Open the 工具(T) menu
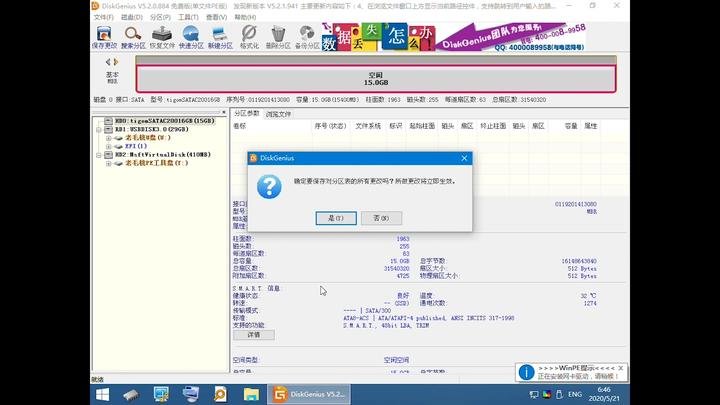This screenshot has width=720, height=405. [188, 17]
